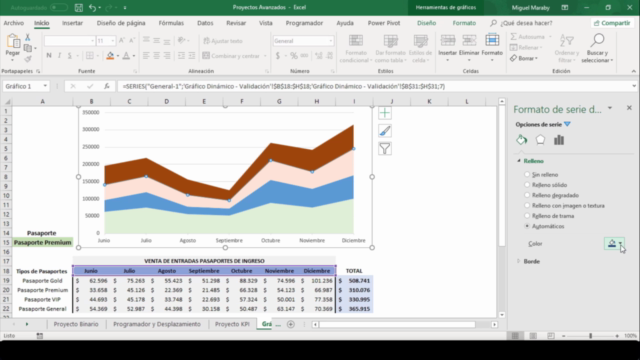Open Opciones de serie dropdown arrow
This screenshot has width=640, height=360.
point(567,124)
